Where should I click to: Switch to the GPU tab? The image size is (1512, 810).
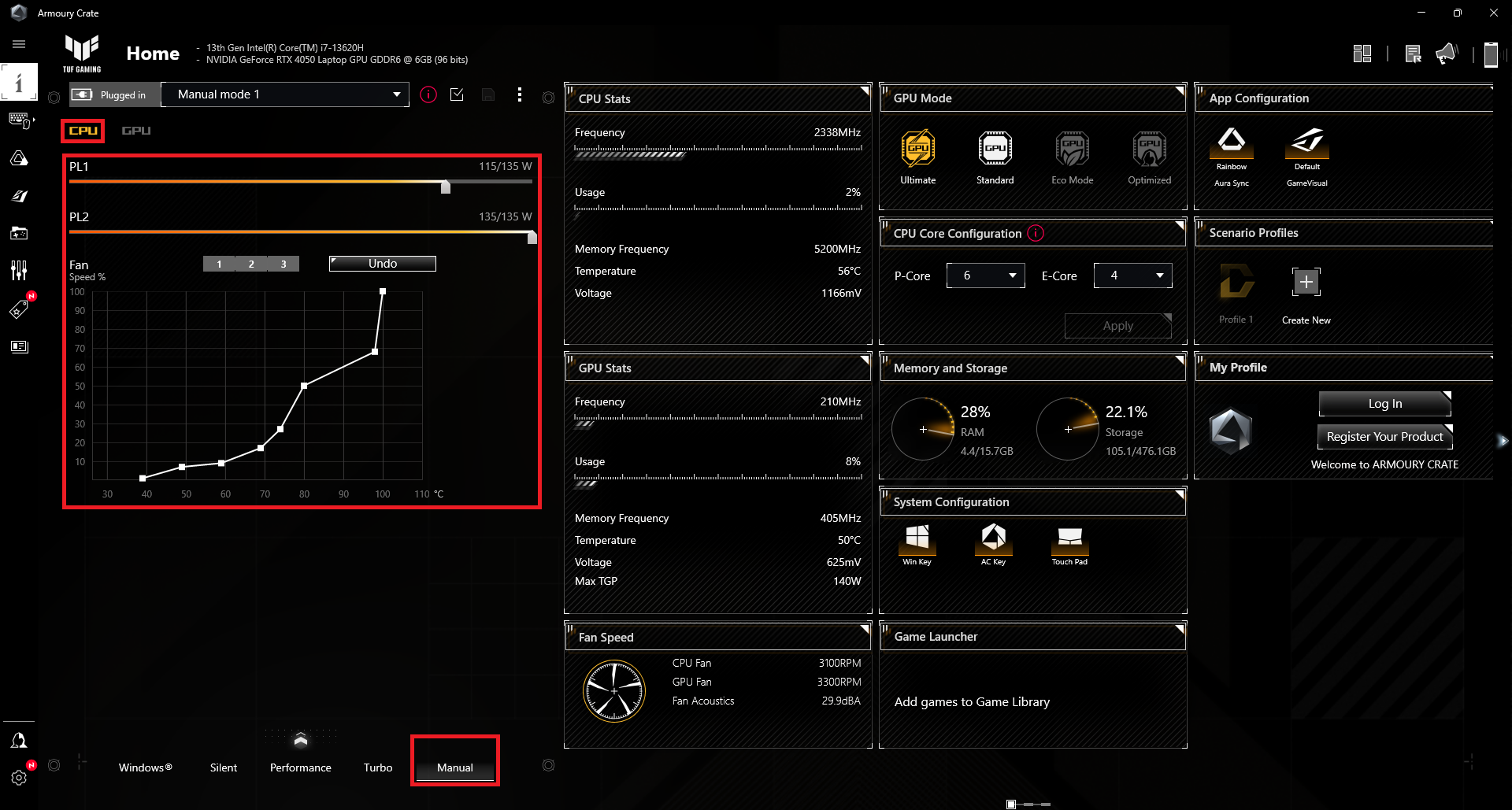136,131
